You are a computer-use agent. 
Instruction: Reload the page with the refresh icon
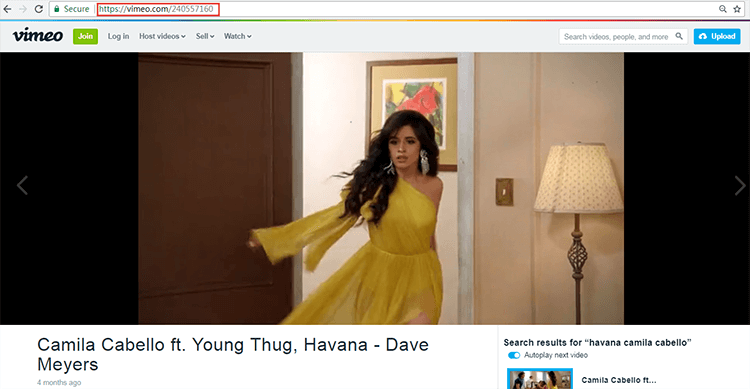(x=39, y=9)
